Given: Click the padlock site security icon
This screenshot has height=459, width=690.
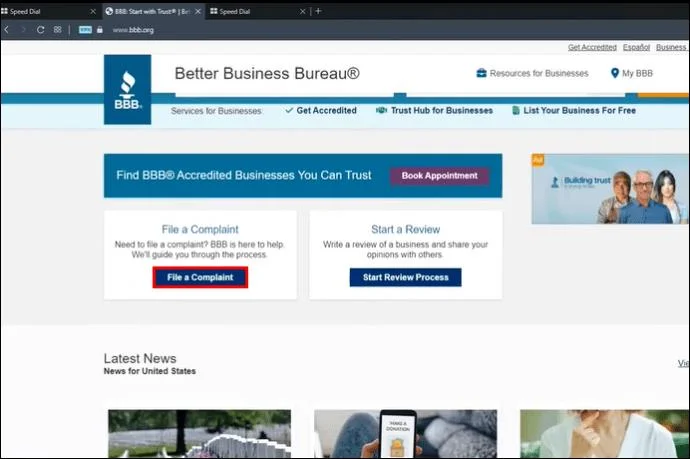Looking at the screenshot, I should click(100, 29).
